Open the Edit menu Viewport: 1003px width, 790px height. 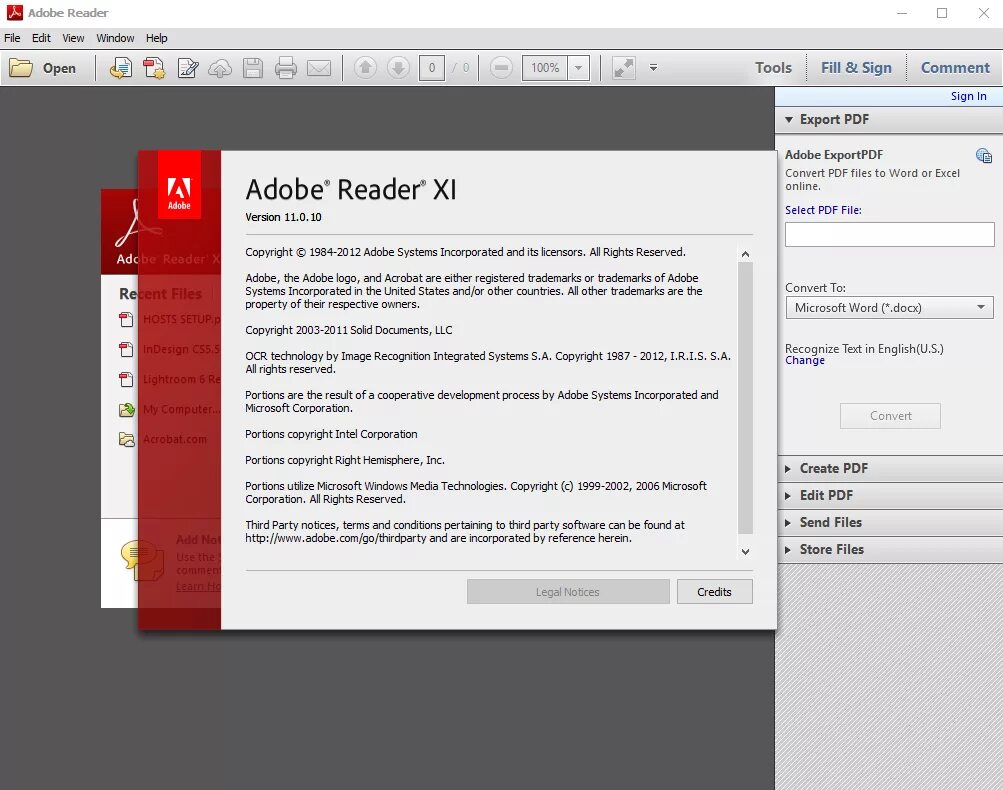(41, 38)
